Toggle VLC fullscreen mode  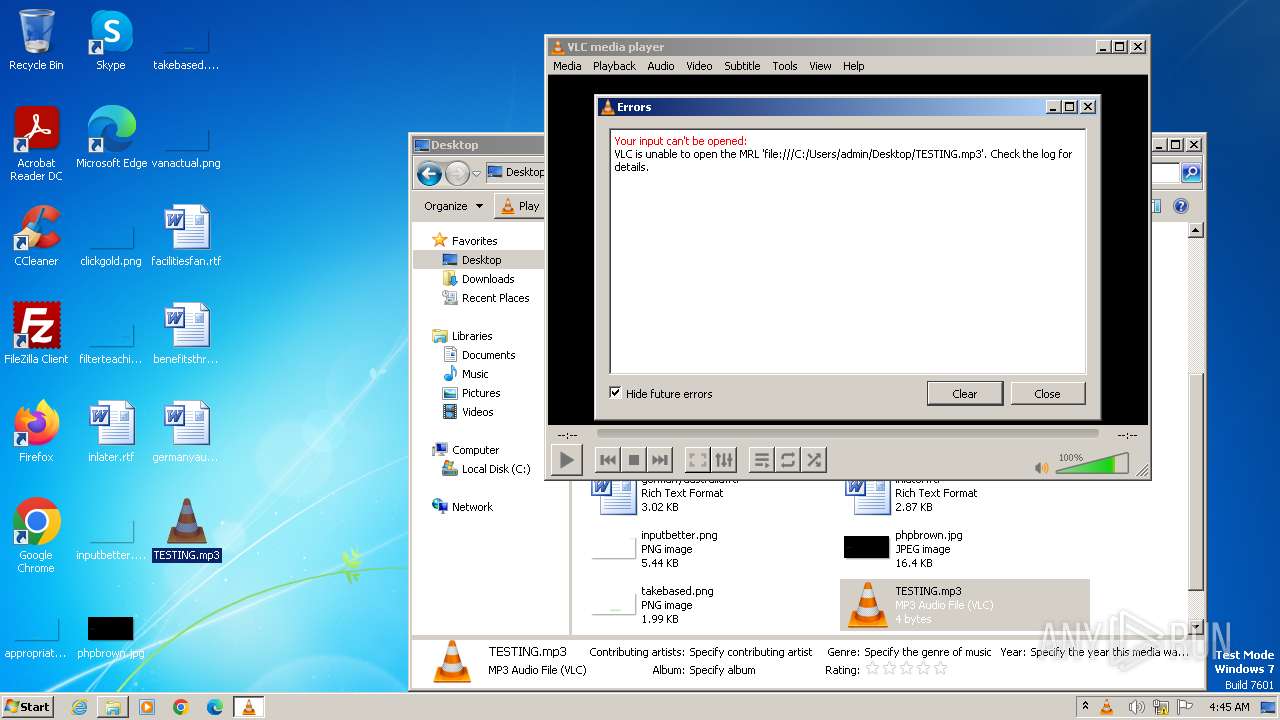pyautogui.click(x=698, y=460)
